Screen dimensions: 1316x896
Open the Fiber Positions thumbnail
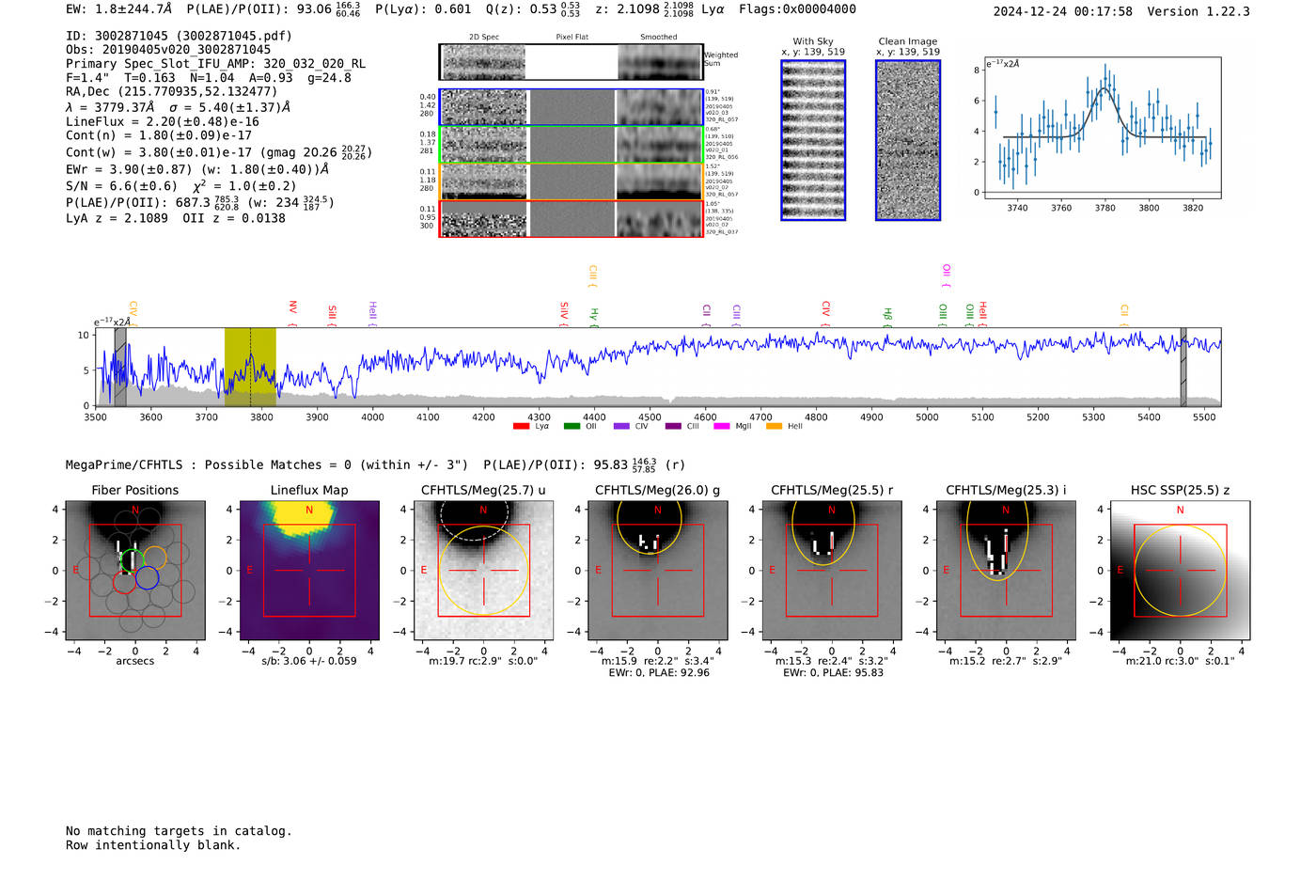[x=135, y=571]
